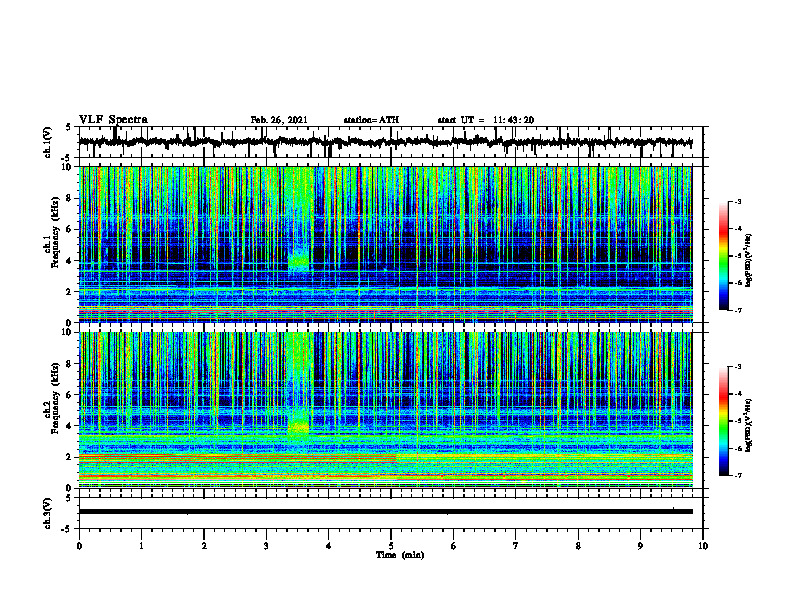Screen dimensions: 792x612
Task: Click the "ch.1(V)" axis label
Action: coord(48,142)
